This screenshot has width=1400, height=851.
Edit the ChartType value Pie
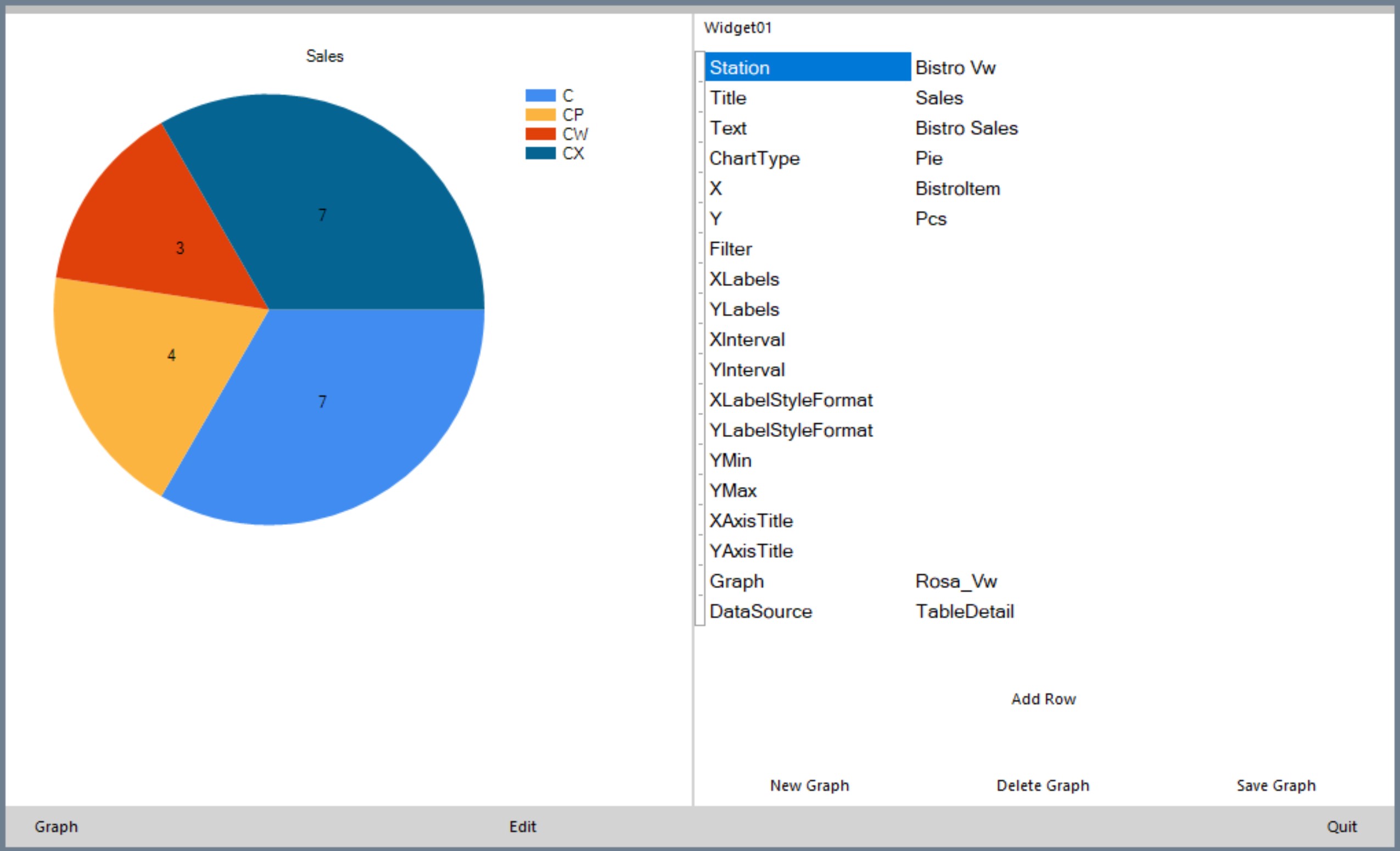coord(929,159)
